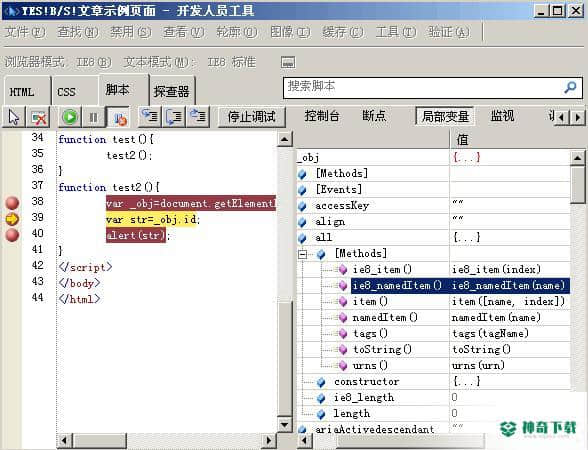
Task: Click left arrow to show previous debug tabs
Action: tap(561, 117)
